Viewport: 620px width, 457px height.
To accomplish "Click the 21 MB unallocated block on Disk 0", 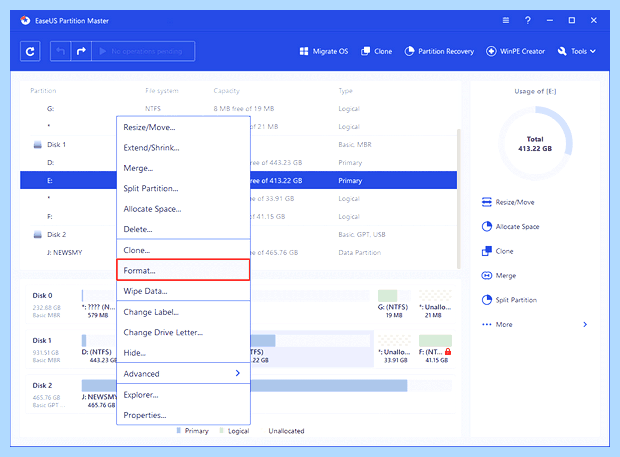I will click(435, 304).
